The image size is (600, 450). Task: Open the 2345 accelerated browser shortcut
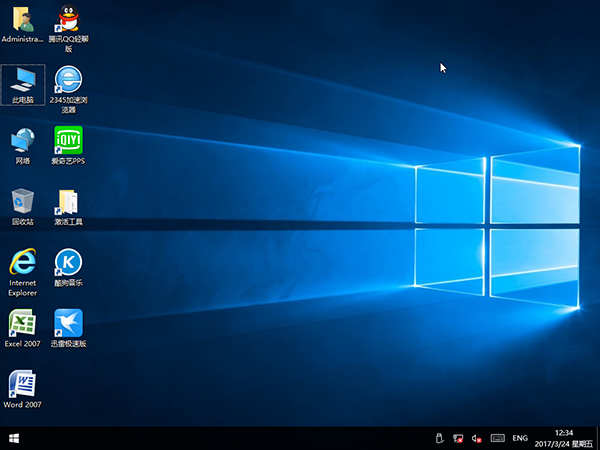click(68, 80)
